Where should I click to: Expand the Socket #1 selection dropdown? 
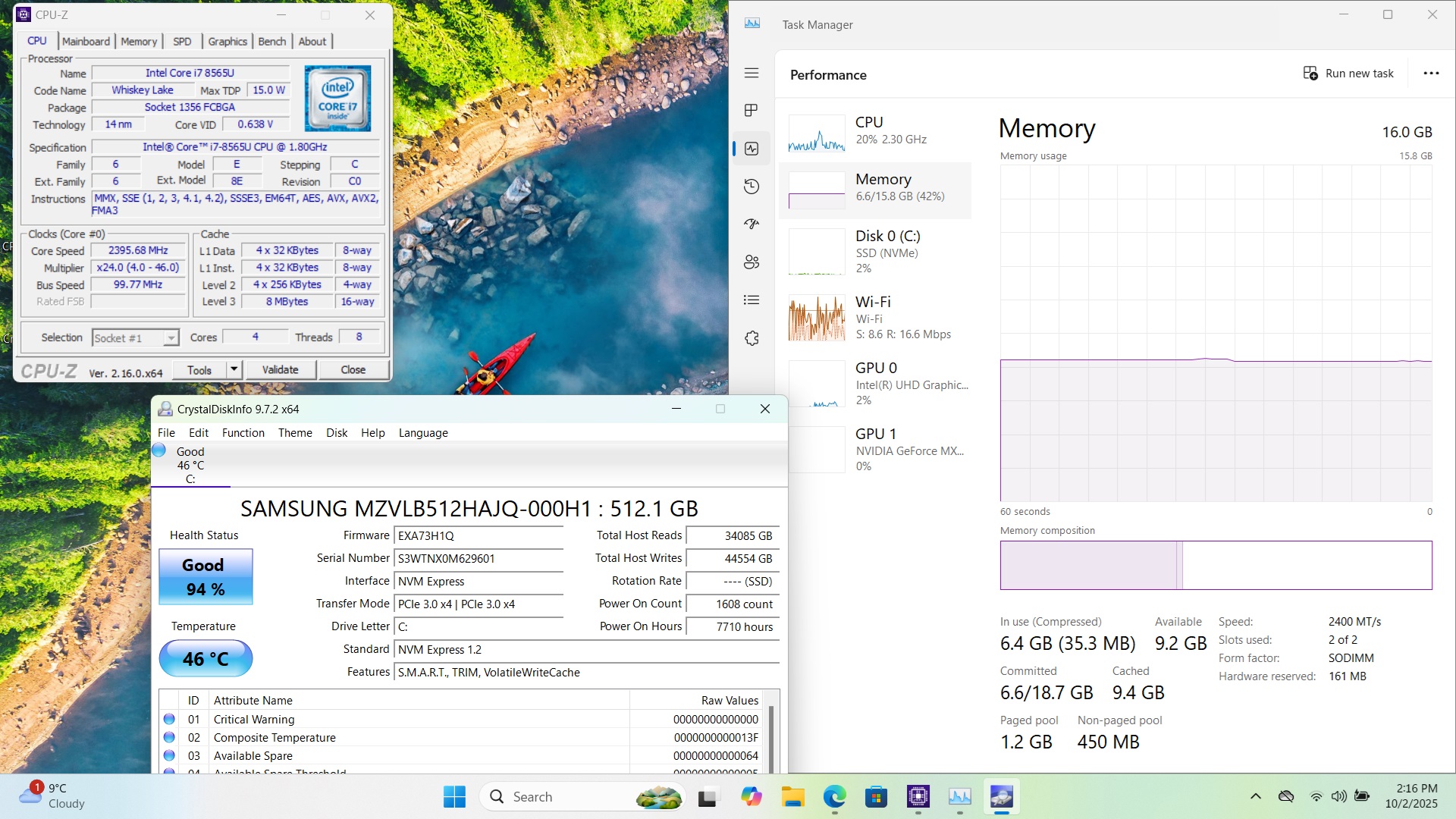[x=171, y=338]
